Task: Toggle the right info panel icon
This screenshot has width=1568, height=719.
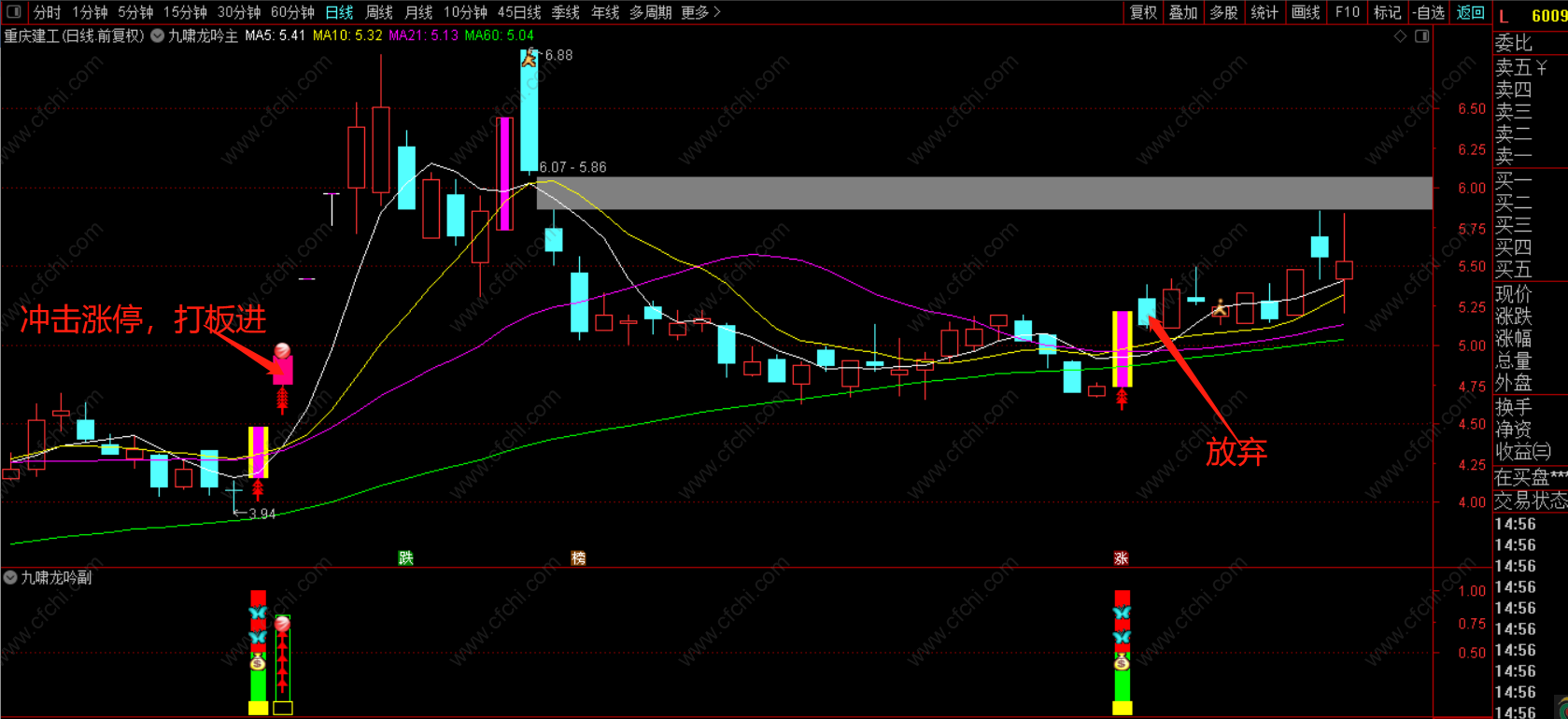Action: pyautogui.click(x=1422, y=36)
